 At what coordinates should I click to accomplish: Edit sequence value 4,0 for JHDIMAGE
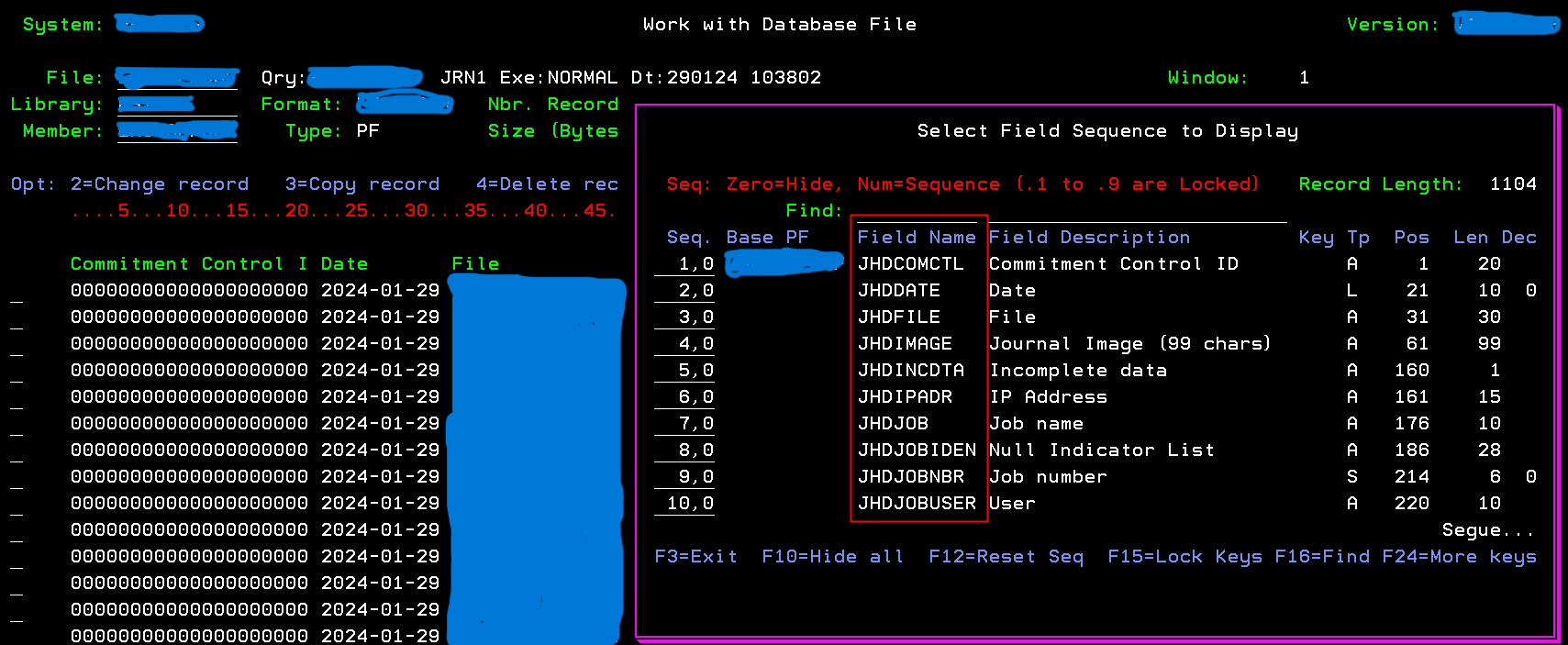[x=684, y=344]
